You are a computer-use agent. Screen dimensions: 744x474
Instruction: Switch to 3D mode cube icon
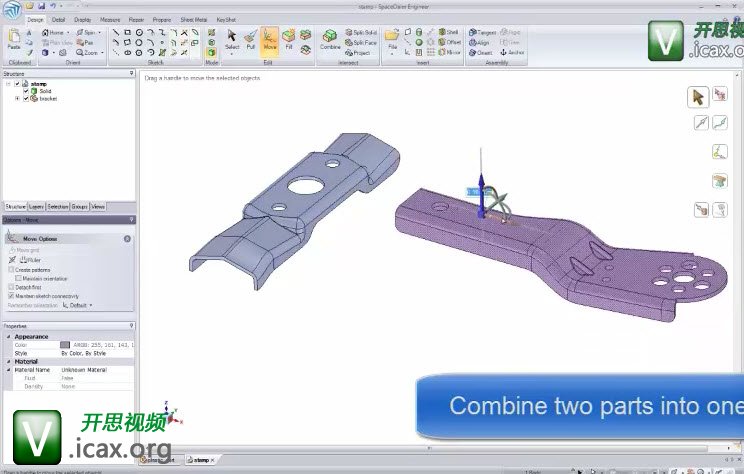(x=212, y=52)
